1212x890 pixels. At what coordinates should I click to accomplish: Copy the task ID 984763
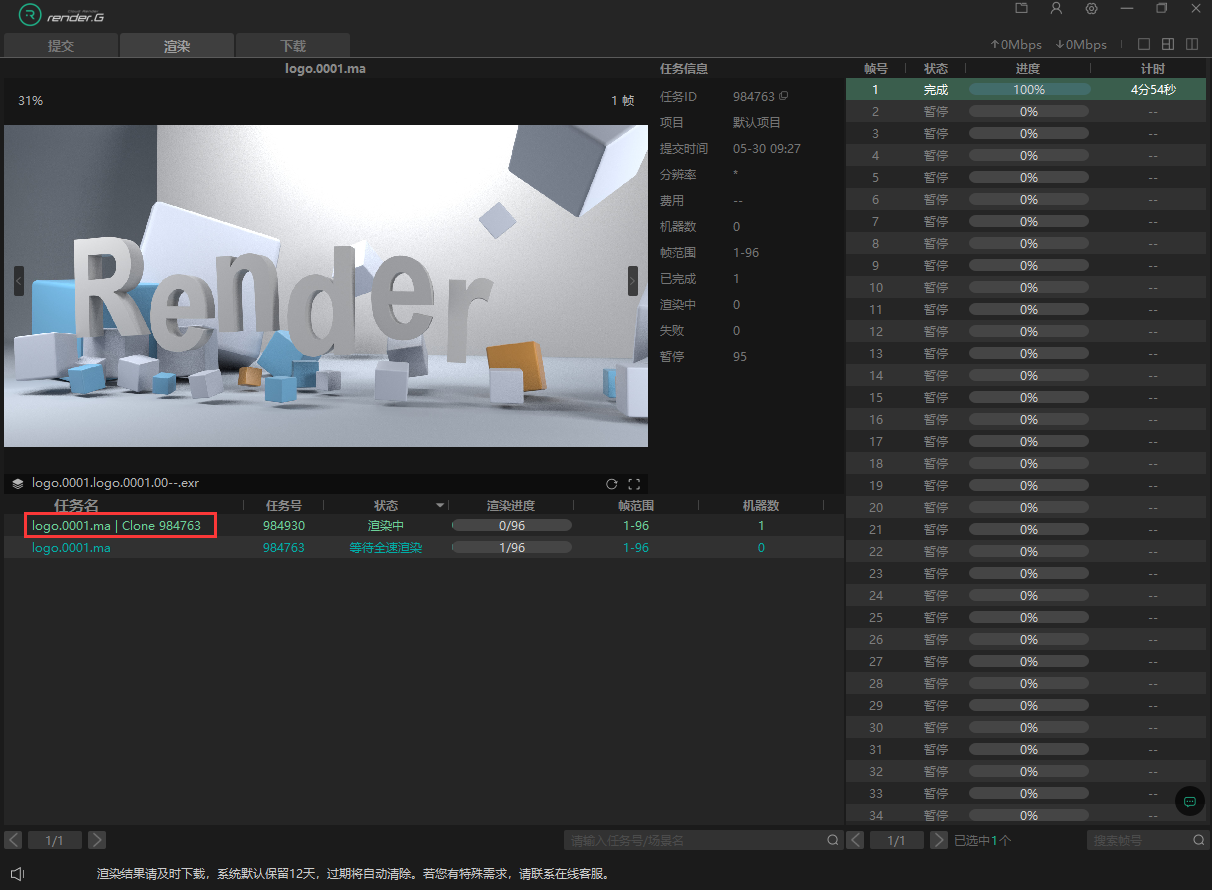784,96
